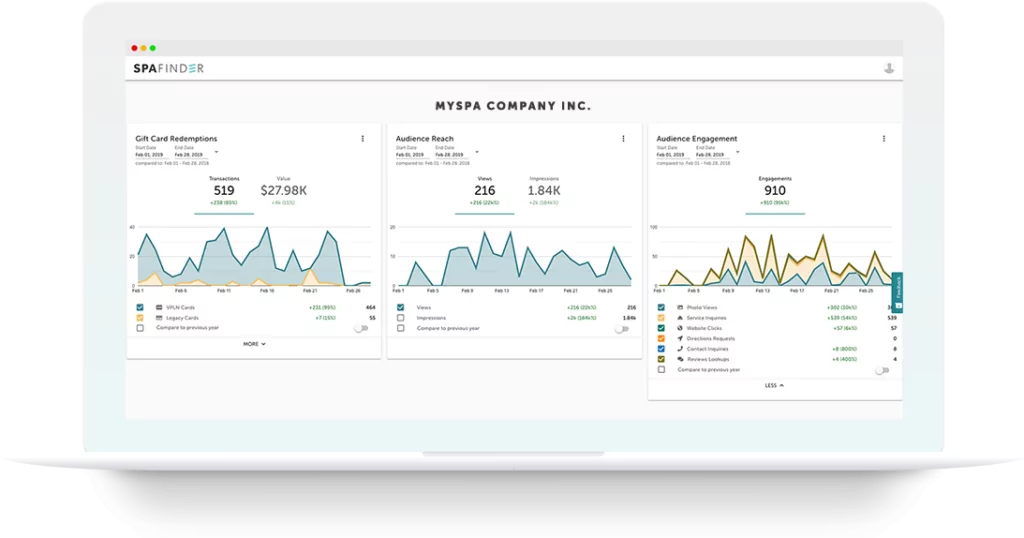Image resolution: width=1024 pixels, height=538 pixels.
Task: Click the Photo Views camera icon
Action: (x=680, y=307)
